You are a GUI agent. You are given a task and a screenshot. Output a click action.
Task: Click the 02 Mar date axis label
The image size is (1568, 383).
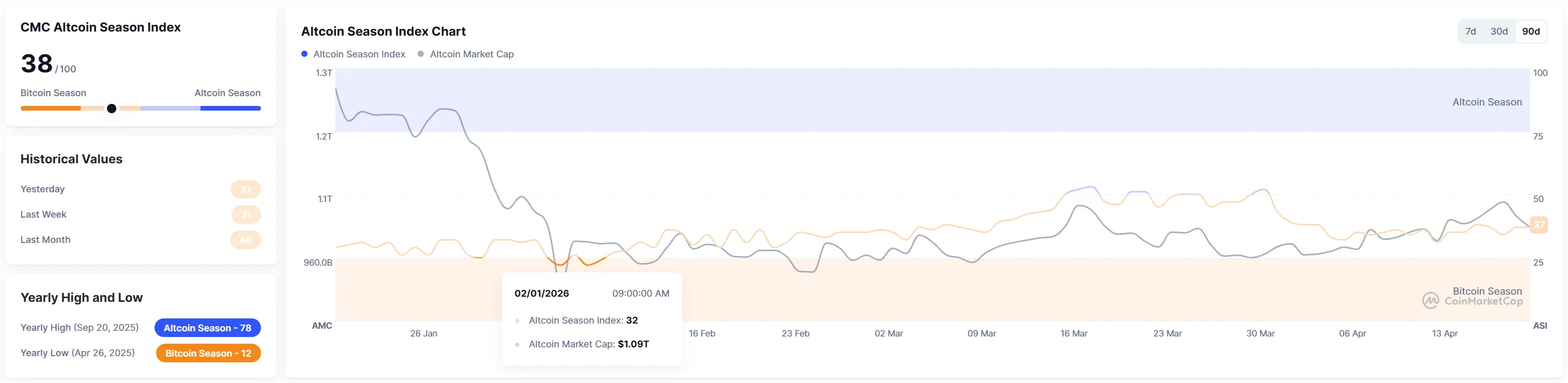[x=888, y=334]
